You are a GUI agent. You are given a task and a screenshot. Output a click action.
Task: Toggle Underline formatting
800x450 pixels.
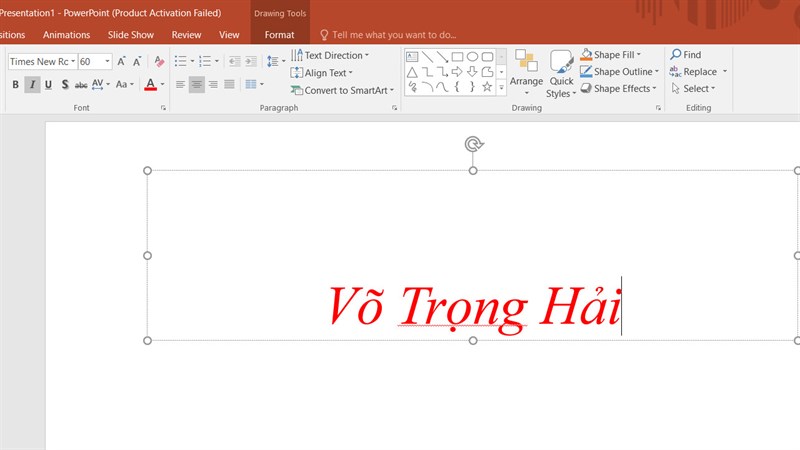48,85
